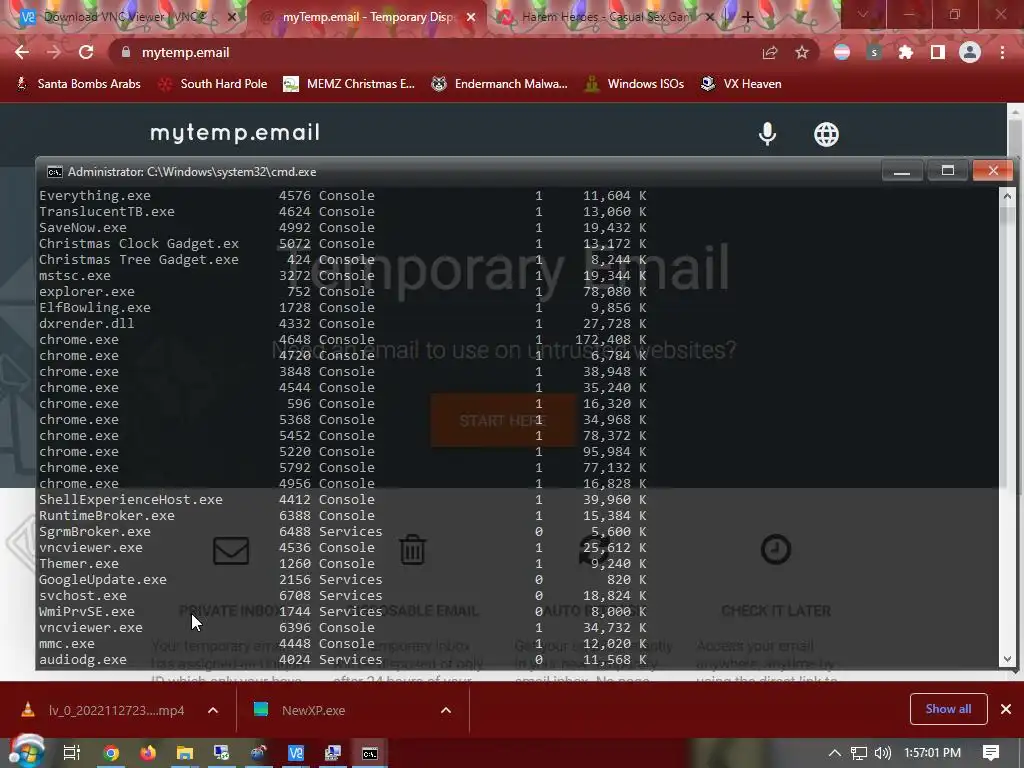Expand options for the mp4 download

pyautogui.click(x=213, y=710)
